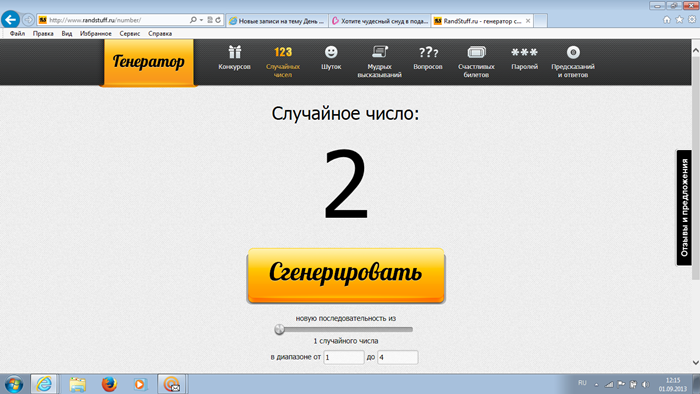Image resolution: width=700 pixels, height=394 pixels.
Task: Open the Отзывы и предложения side tab
Action: tap(684, 208)
